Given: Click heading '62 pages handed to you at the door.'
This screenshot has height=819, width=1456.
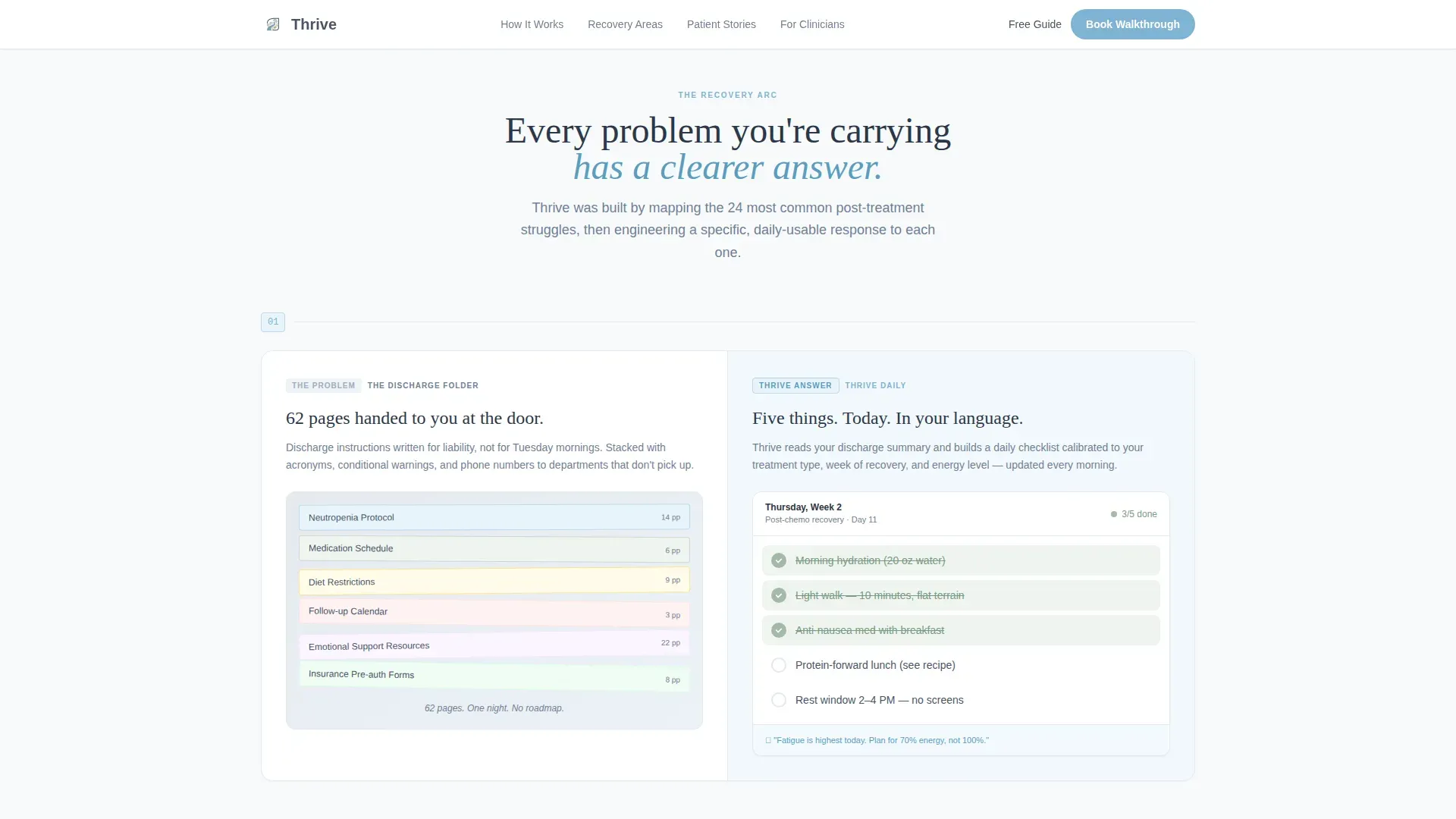Looking at the screenshot, I should tap(415, 419).
